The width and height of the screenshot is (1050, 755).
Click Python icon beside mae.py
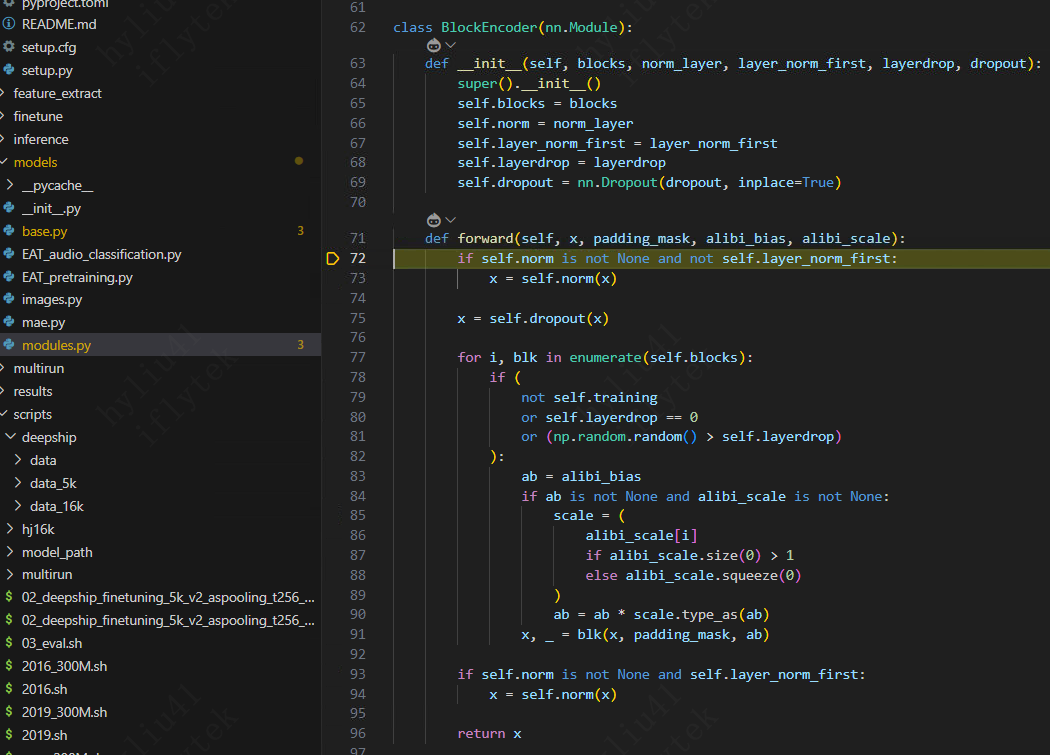pyautogui.click(x=9, y=322)
